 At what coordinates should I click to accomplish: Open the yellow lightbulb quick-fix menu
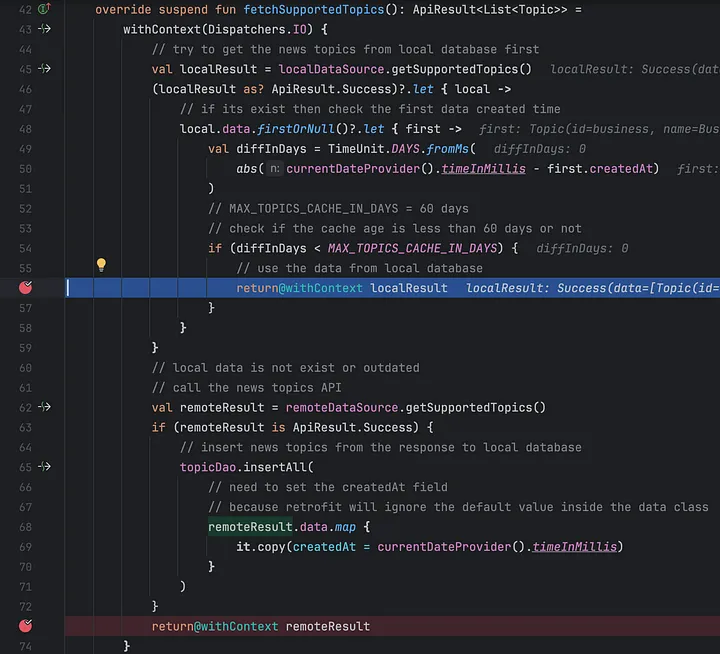point(101,266)
